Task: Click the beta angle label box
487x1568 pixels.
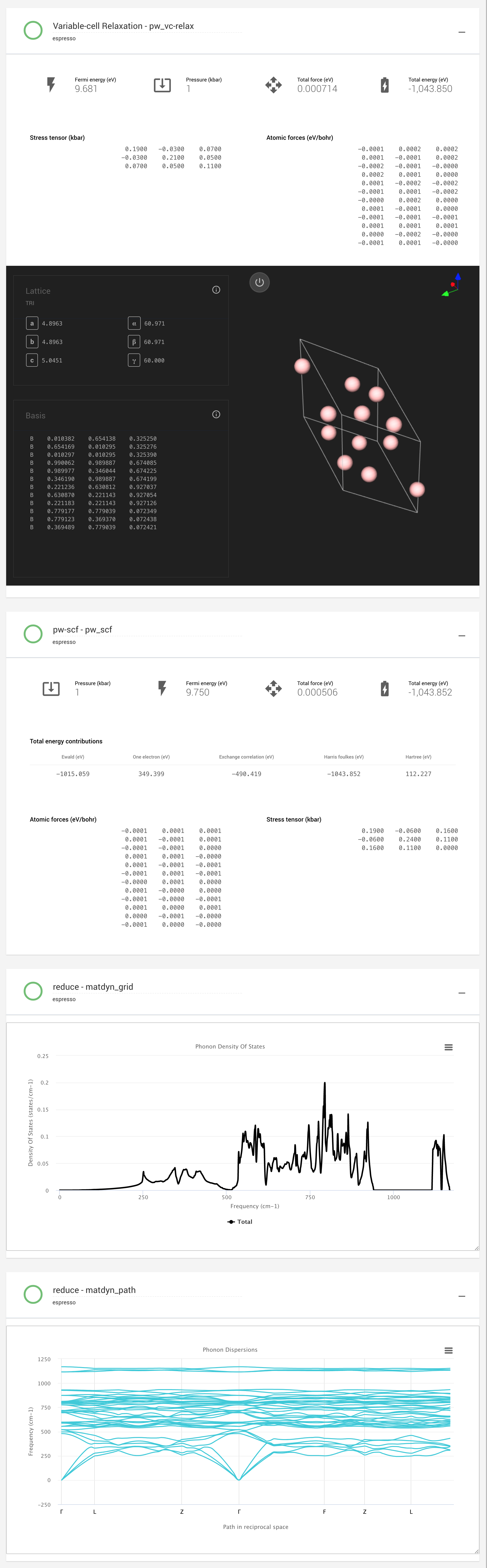Action: pyautogui.click(x=134, y=341)
